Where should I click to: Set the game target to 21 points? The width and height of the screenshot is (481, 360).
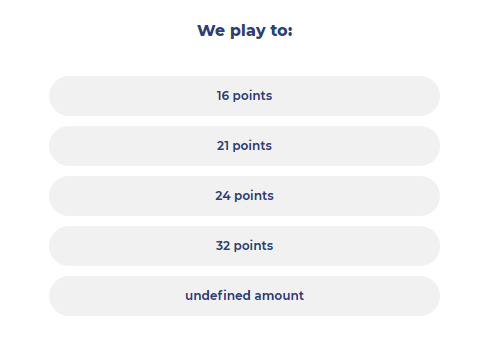[x=244, y=146]
